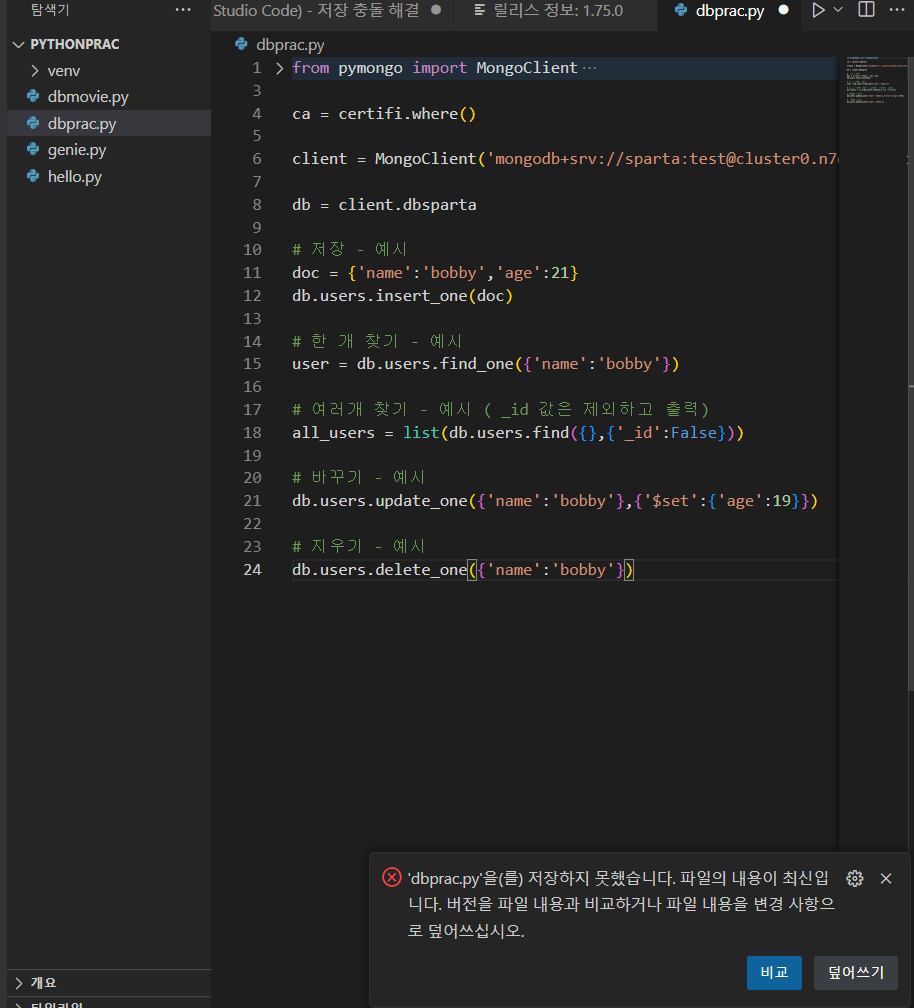Click the 탐색기 panel title
Screen dimensions: 914x1008
pyautogui.click(x=49, y=10)
